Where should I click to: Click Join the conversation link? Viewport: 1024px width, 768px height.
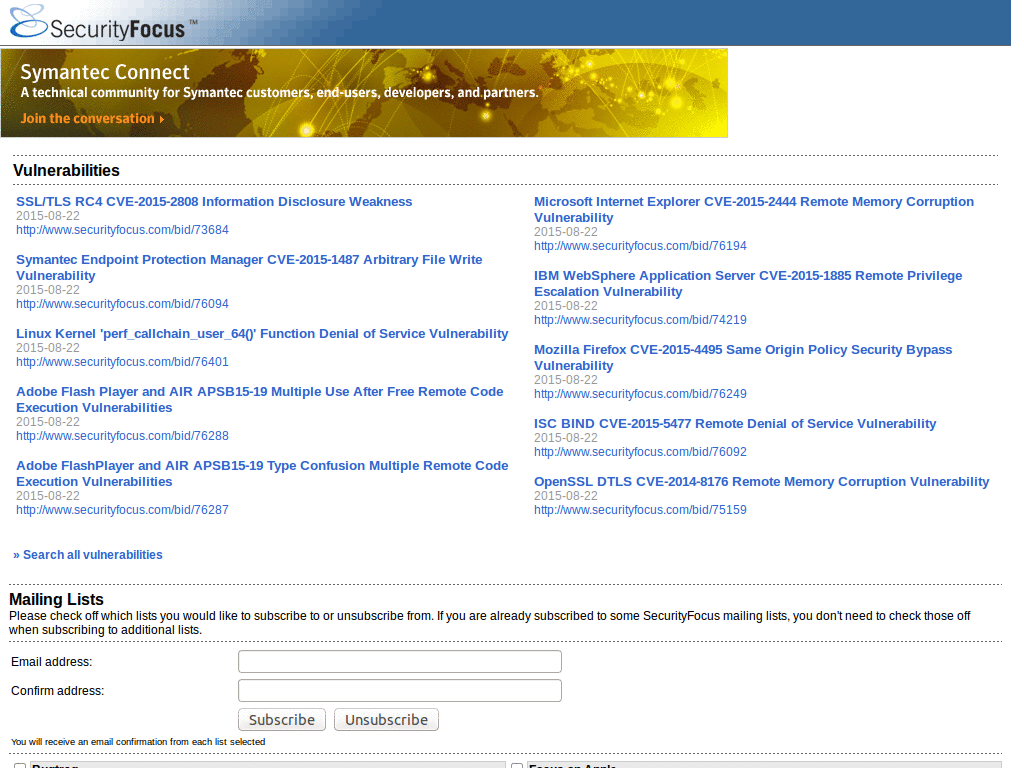(92, 119)
